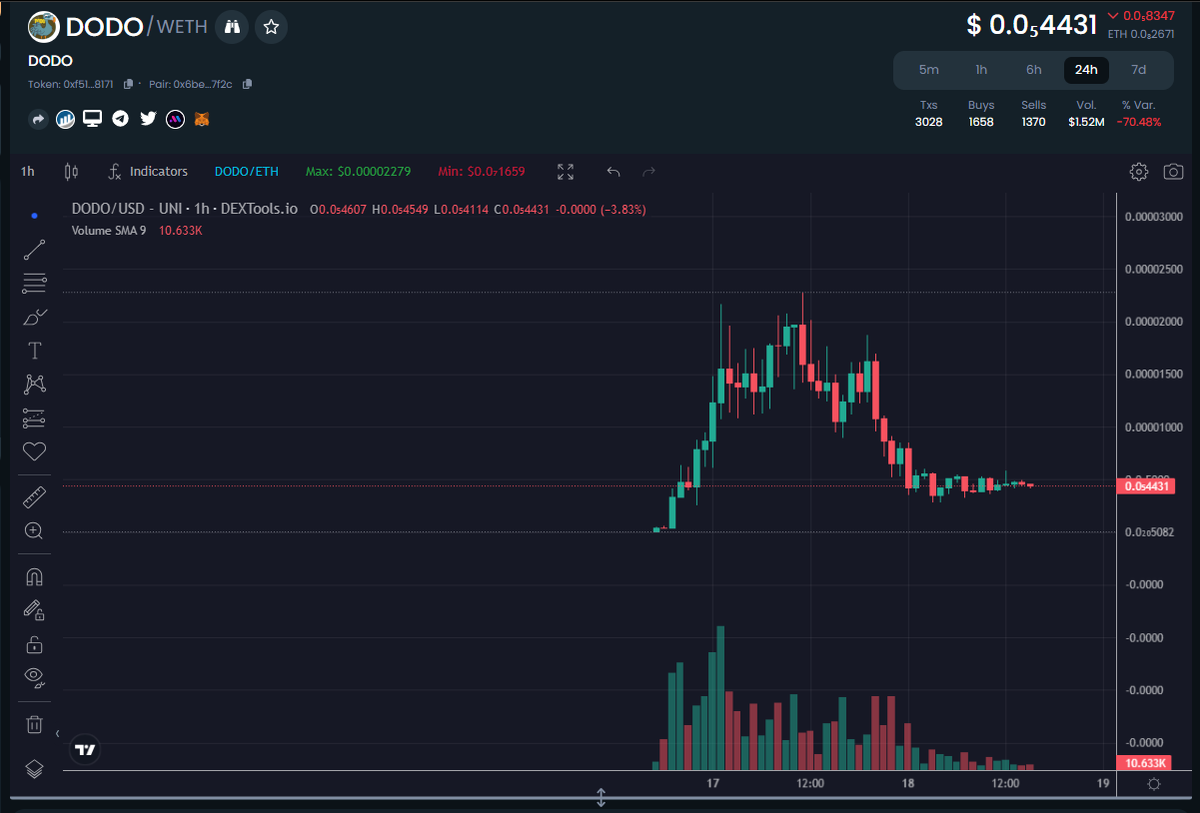Select the forecasting position tool

coord(34,418)
